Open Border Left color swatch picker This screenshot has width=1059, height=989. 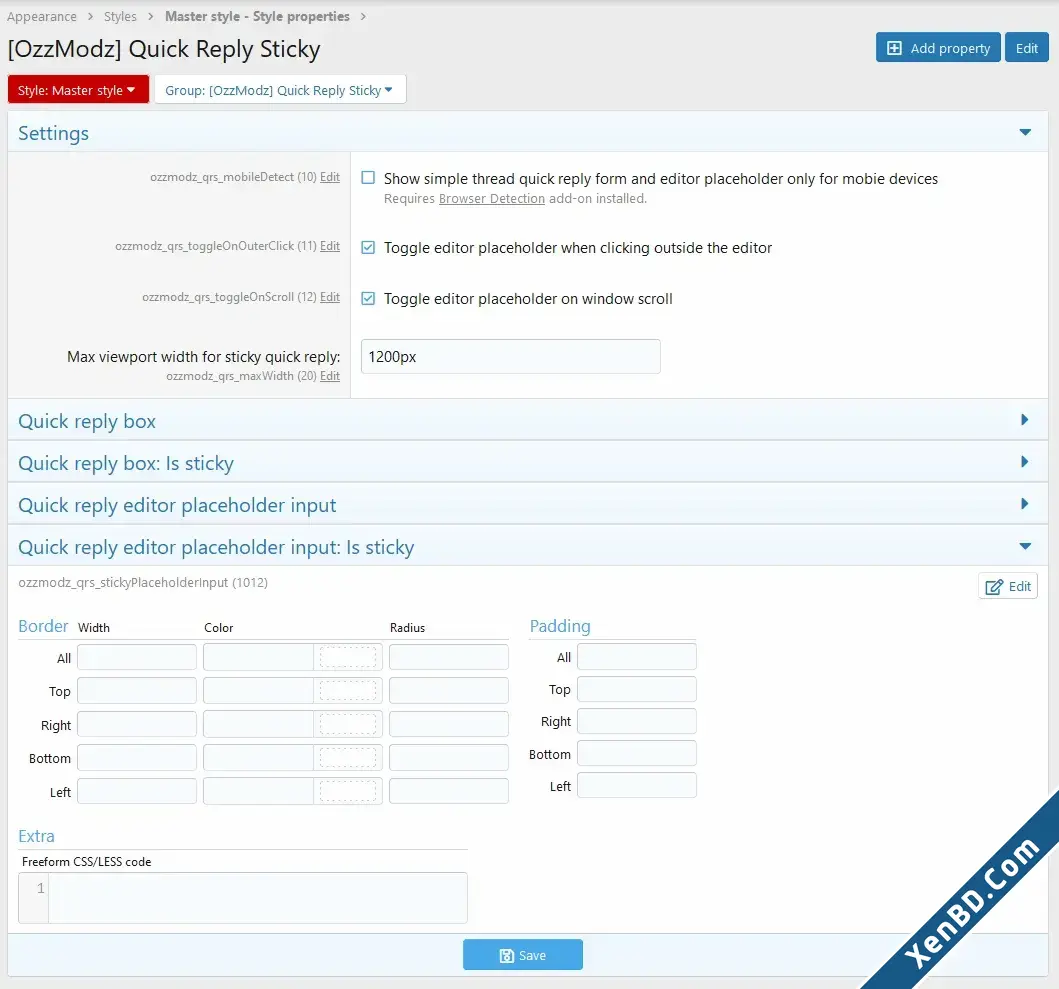tap(348, 791)
